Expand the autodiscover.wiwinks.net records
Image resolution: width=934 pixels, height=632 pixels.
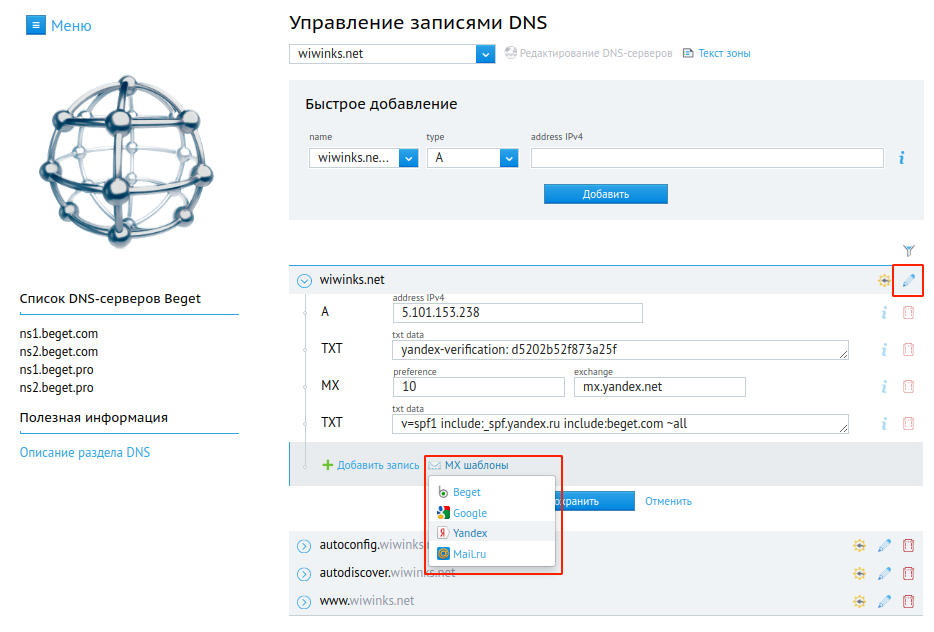point(305,574)
